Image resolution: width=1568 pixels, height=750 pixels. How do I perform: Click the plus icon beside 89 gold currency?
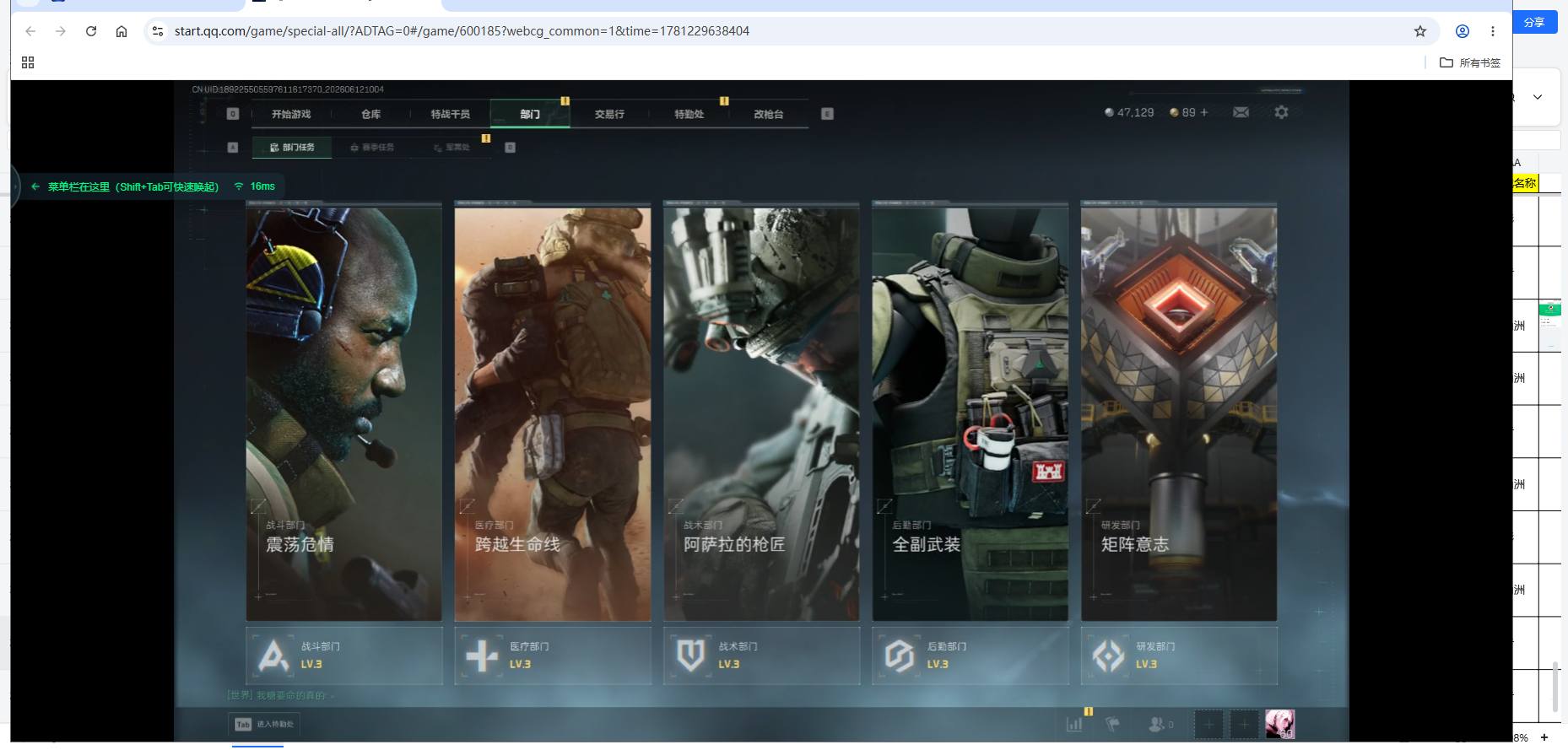pos(1203,112)
